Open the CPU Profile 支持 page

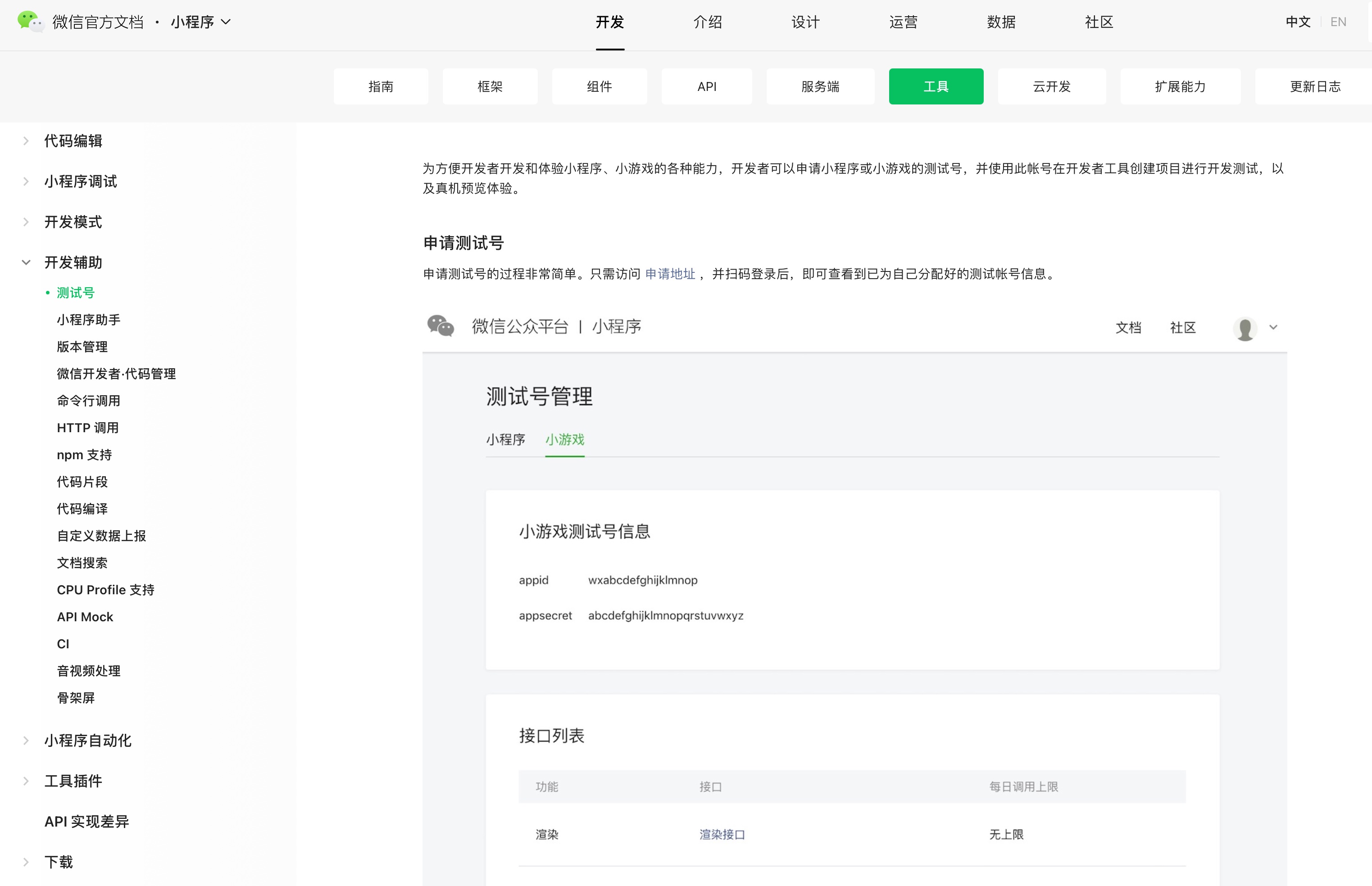(105, 590)
